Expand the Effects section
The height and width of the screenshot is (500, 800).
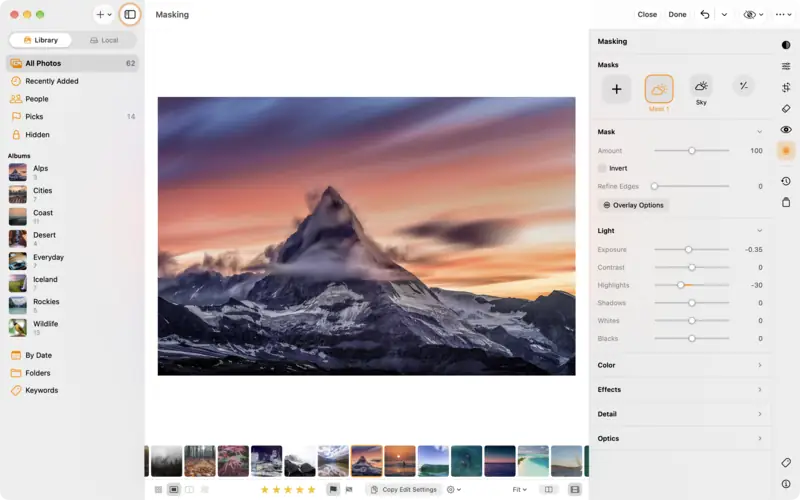680,390
